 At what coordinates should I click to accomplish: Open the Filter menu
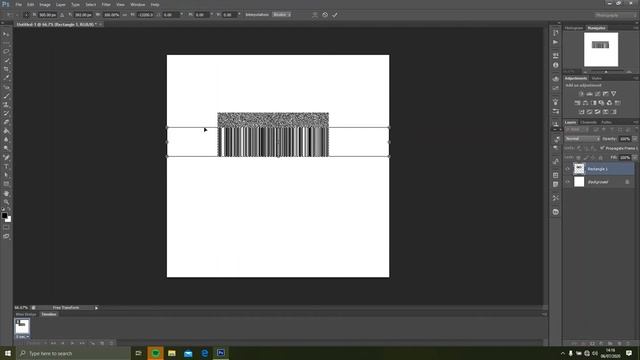(106, 4)
